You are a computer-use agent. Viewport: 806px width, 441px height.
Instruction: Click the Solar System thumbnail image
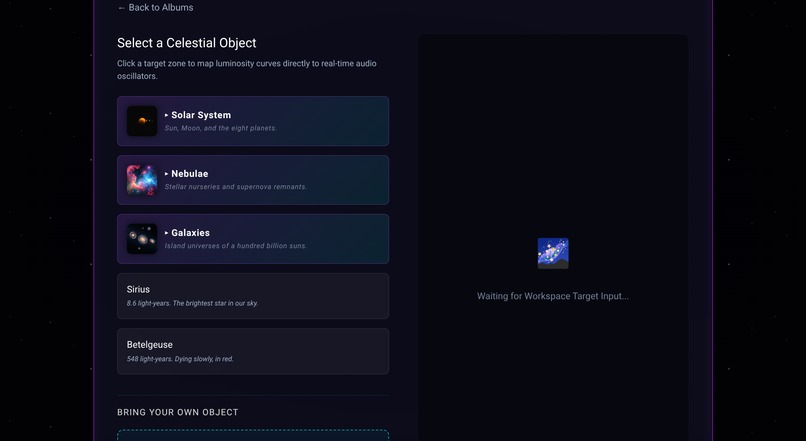[x=142, y=121]
